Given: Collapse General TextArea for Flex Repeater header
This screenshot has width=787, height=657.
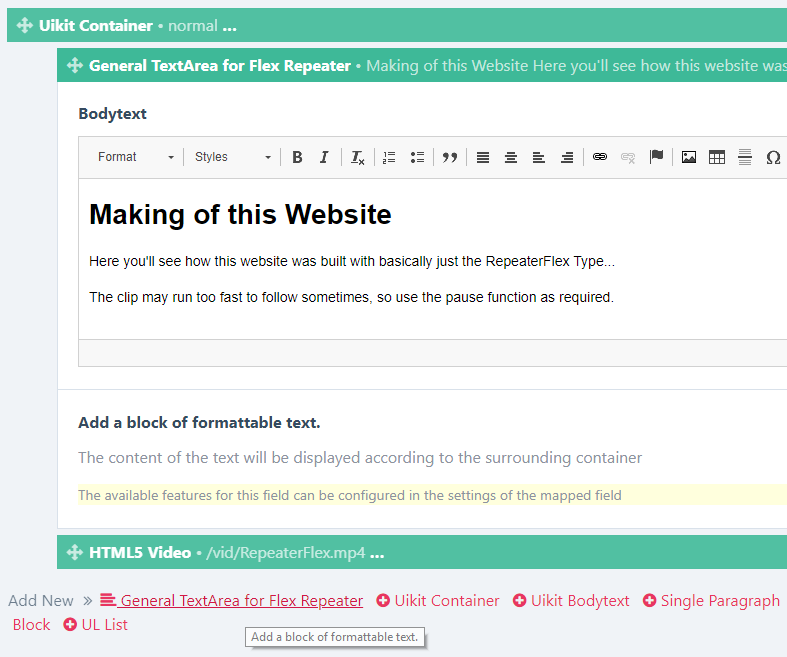Looking at the screenshot, I should coord(422,65).
